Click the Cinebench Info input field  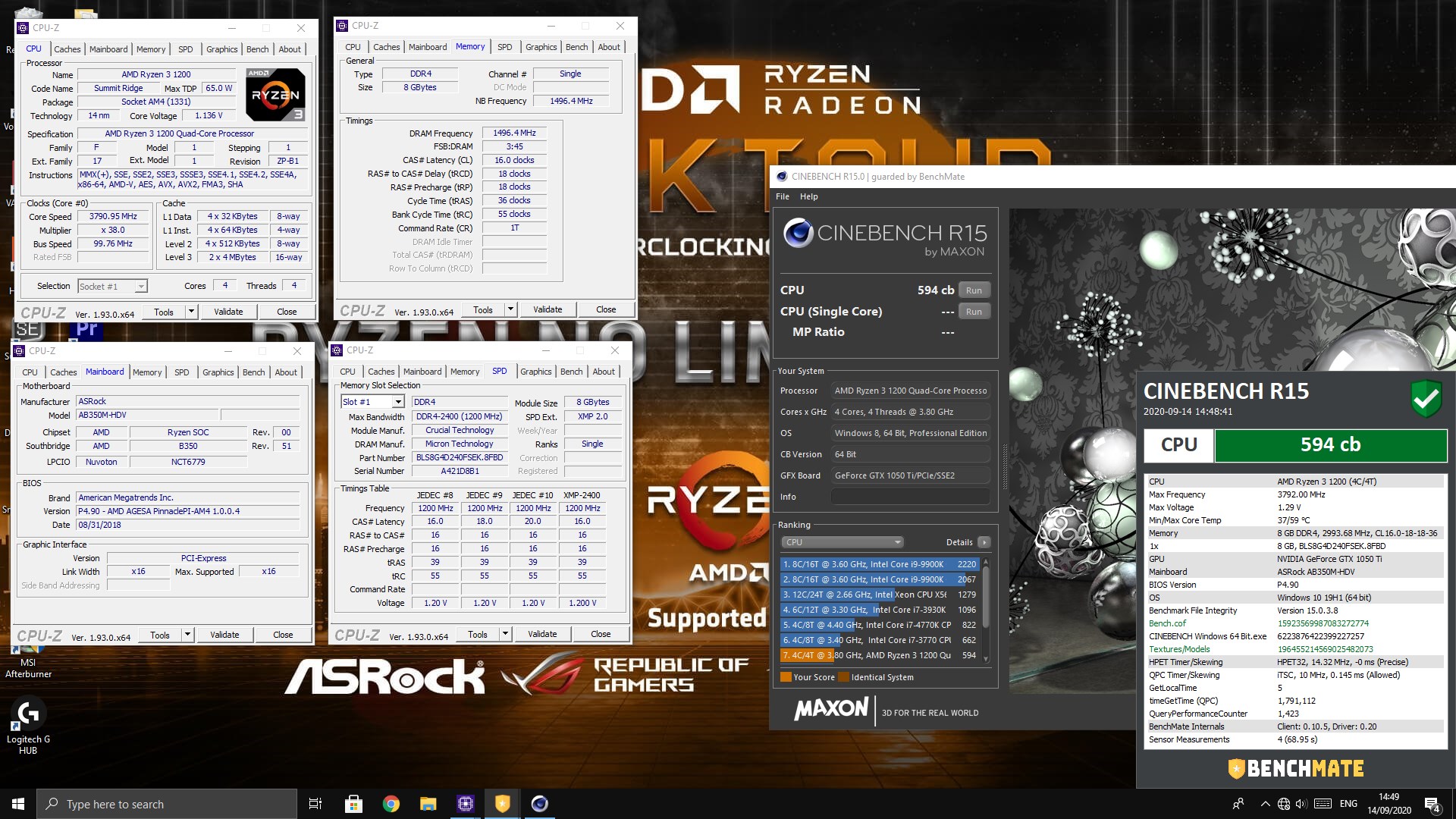click(x=910, y=497)
